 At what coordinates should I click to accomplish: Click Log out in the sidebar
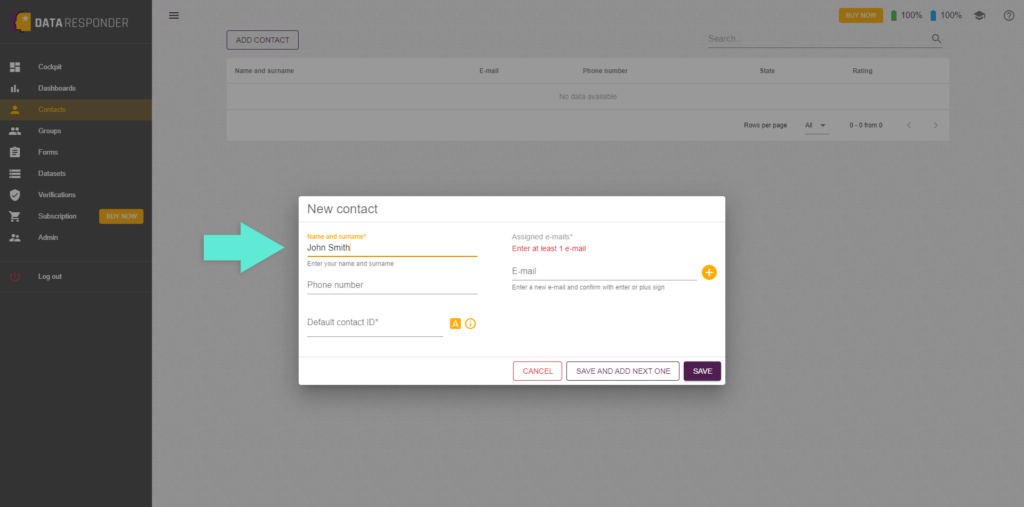coord(50,276)
